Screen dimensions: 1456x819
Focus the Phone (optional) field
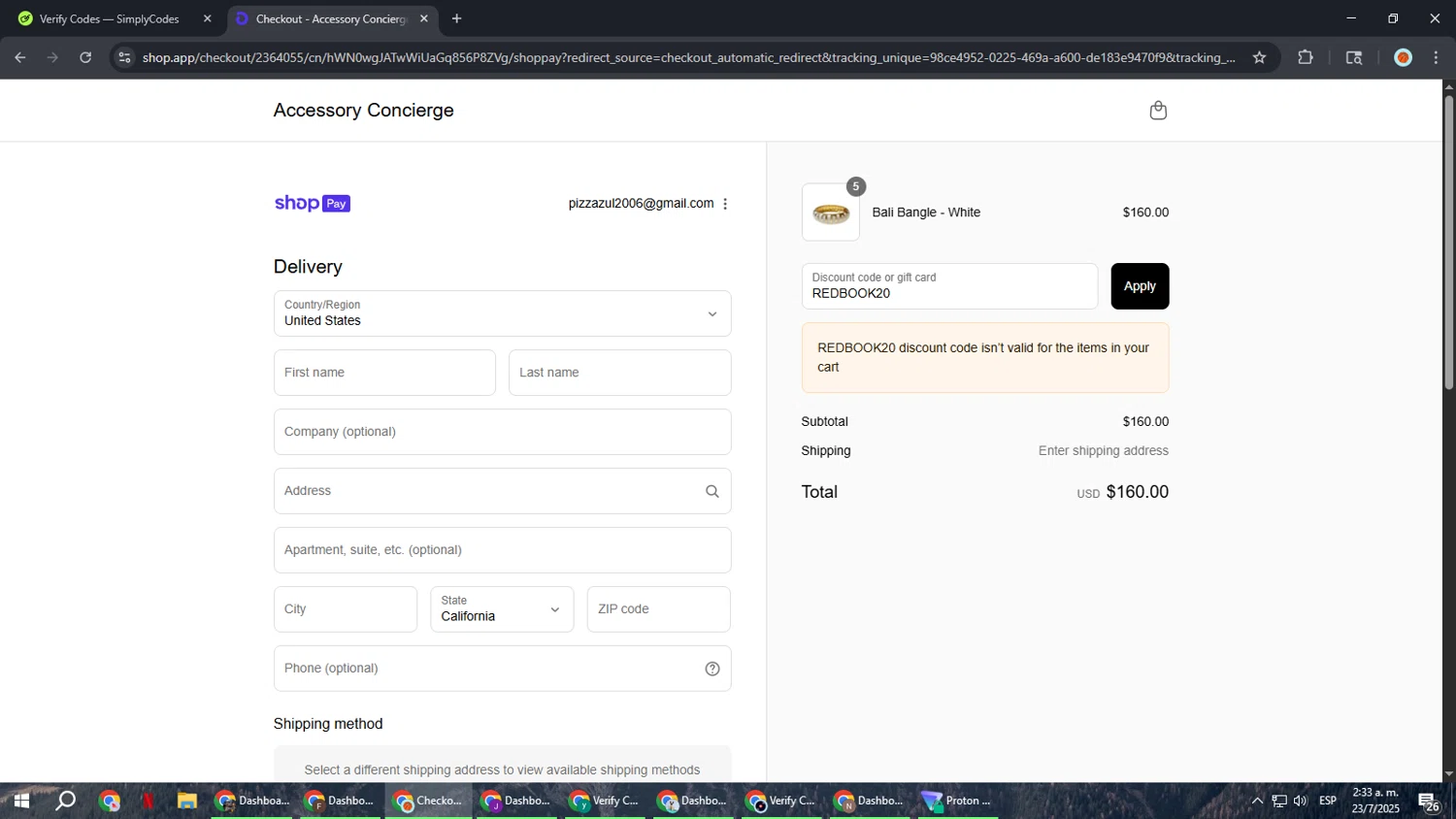pyautogui.click(x=503, y=669)
